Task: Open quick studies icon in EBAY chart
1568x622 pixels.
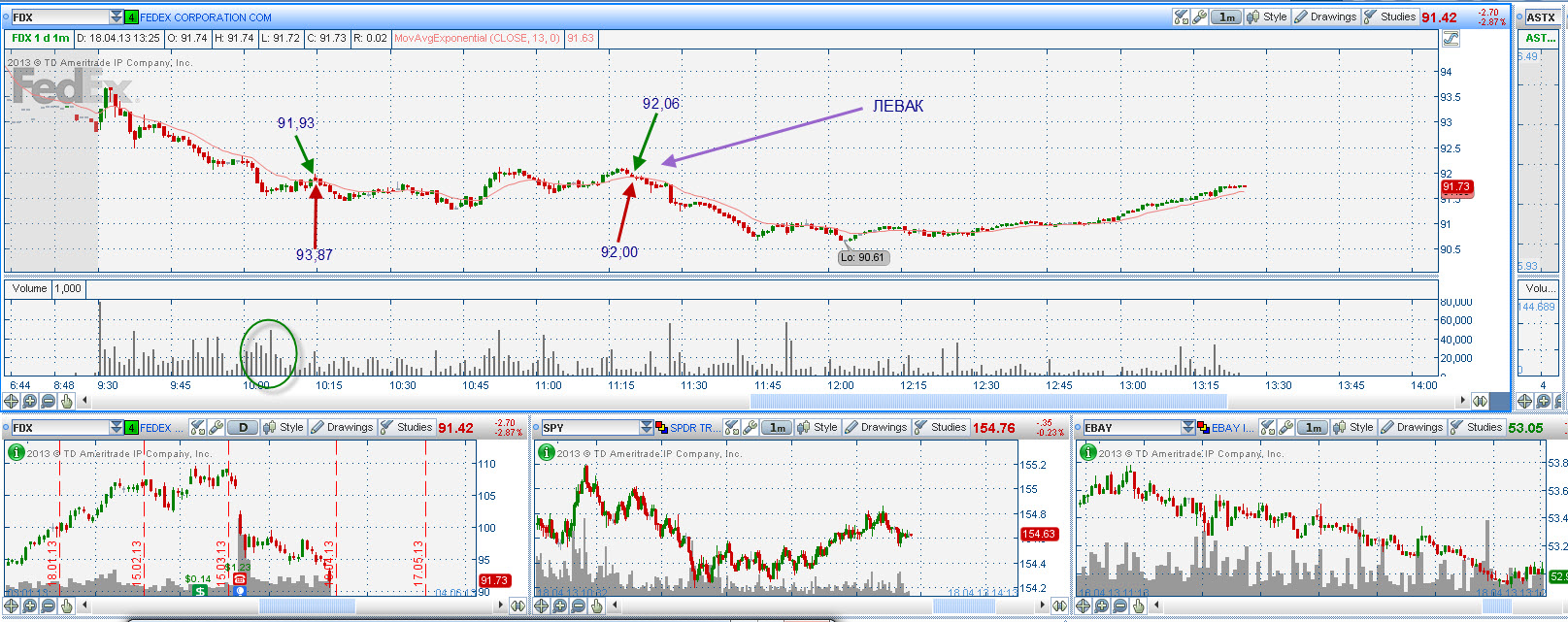Action: (1267, 427)
